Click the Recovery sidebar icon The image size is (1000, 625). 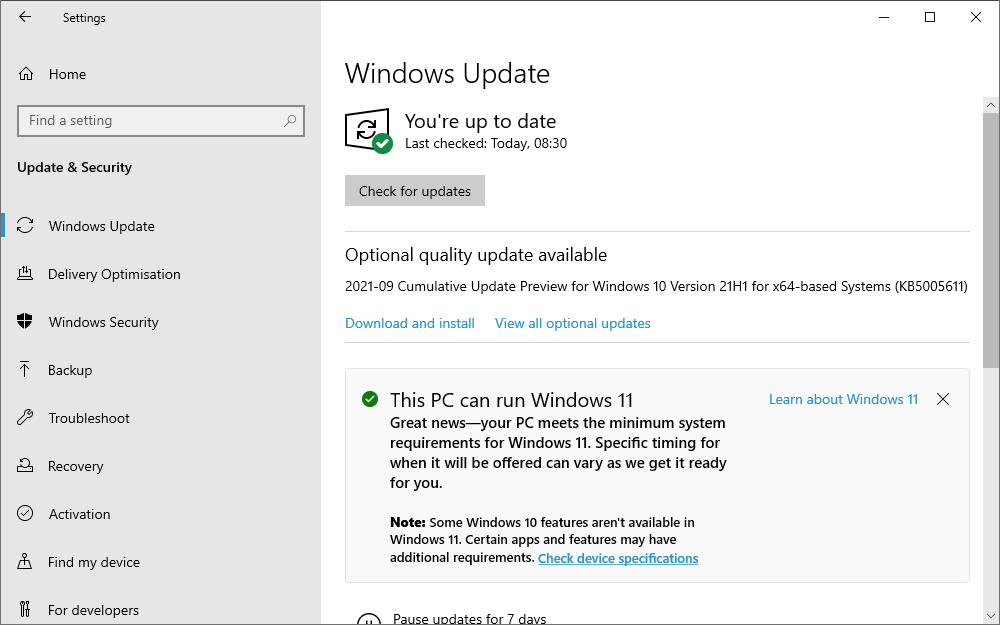click(x=26, y=466)
